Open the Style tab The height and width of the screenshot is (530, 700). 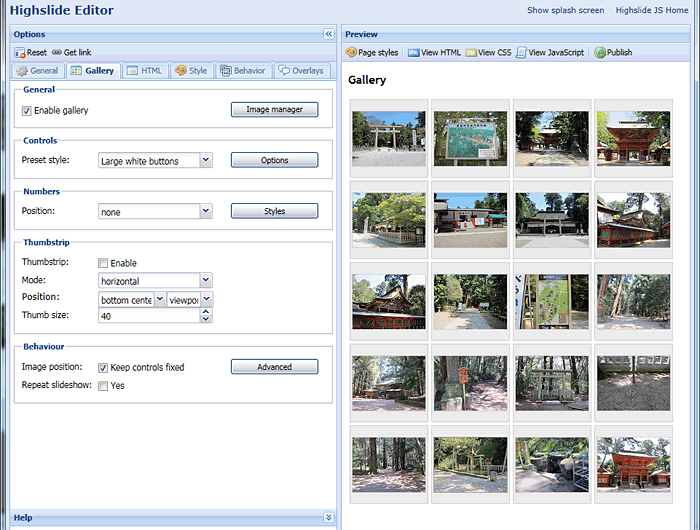tap(192, 71)
